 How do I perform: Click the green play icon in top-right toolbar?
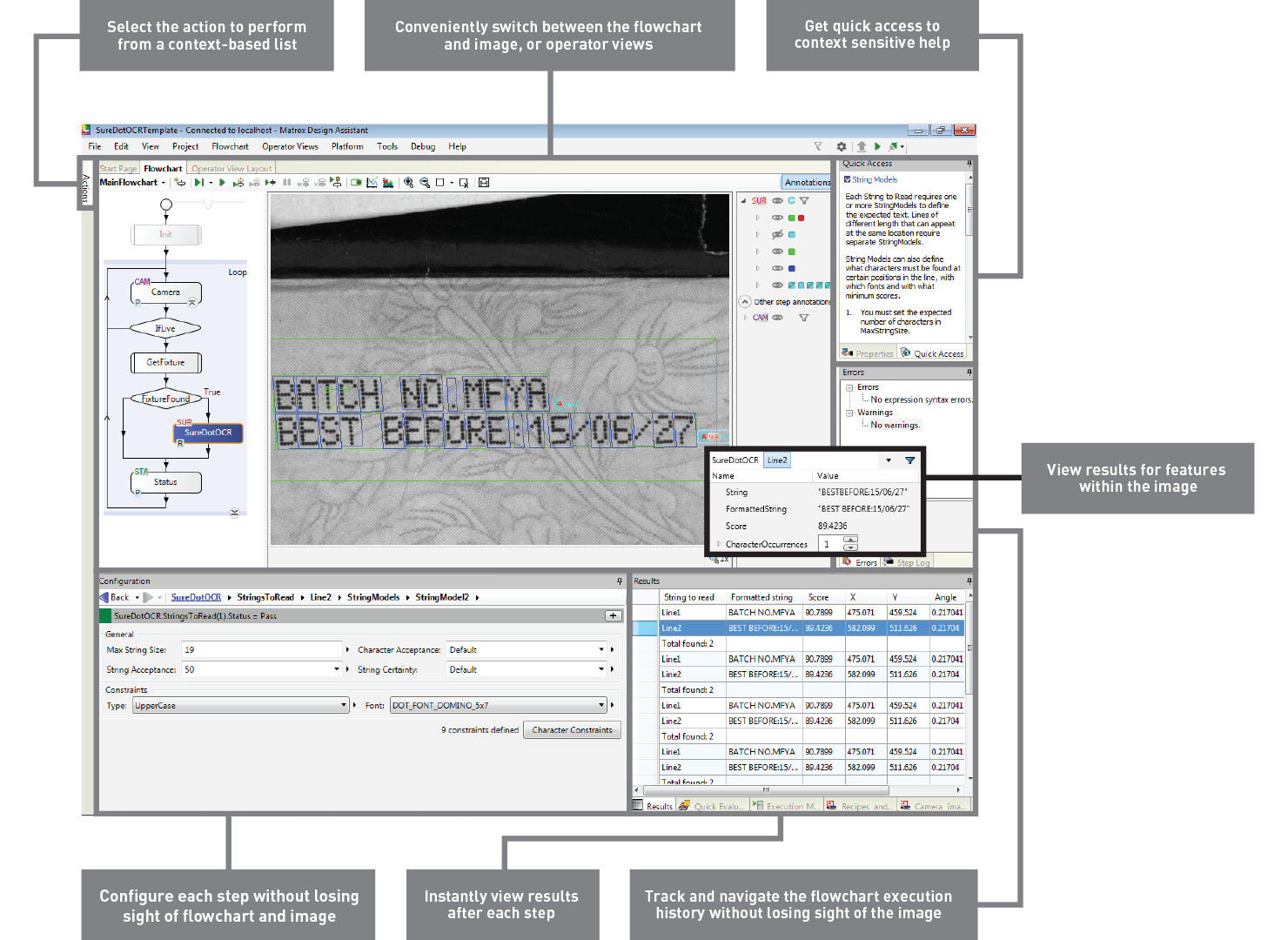point(877,147)
